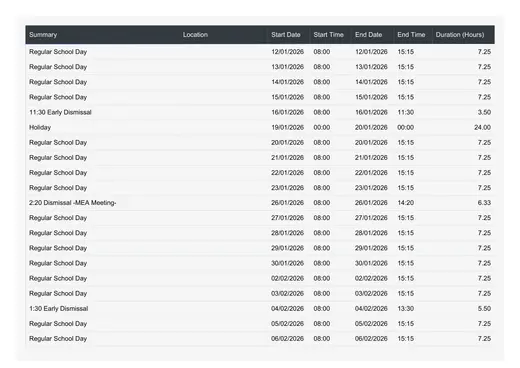Click the 24.00 duration value

click(482, 127)
